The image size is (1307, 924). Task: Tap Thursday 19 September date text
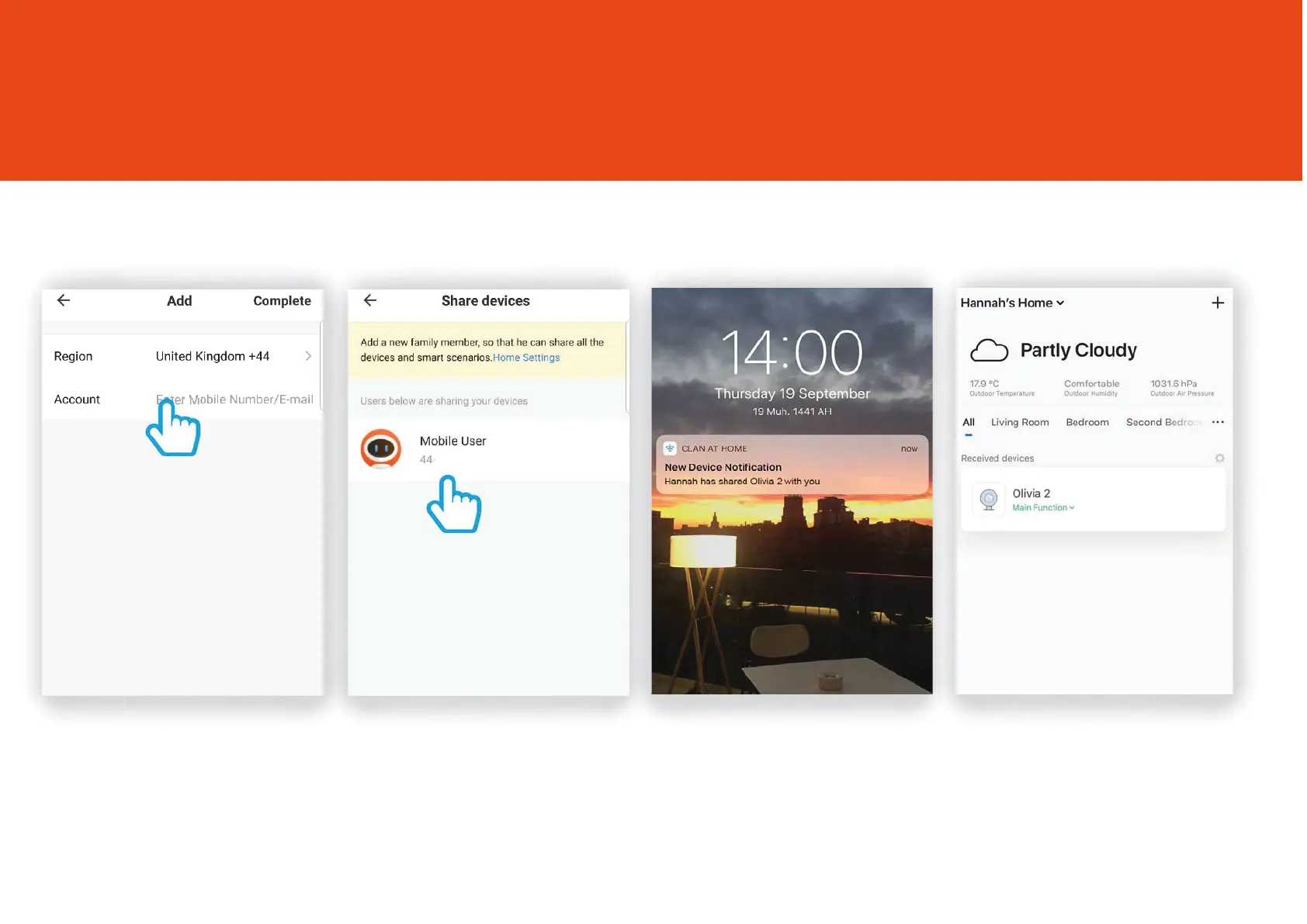(792, 393)
